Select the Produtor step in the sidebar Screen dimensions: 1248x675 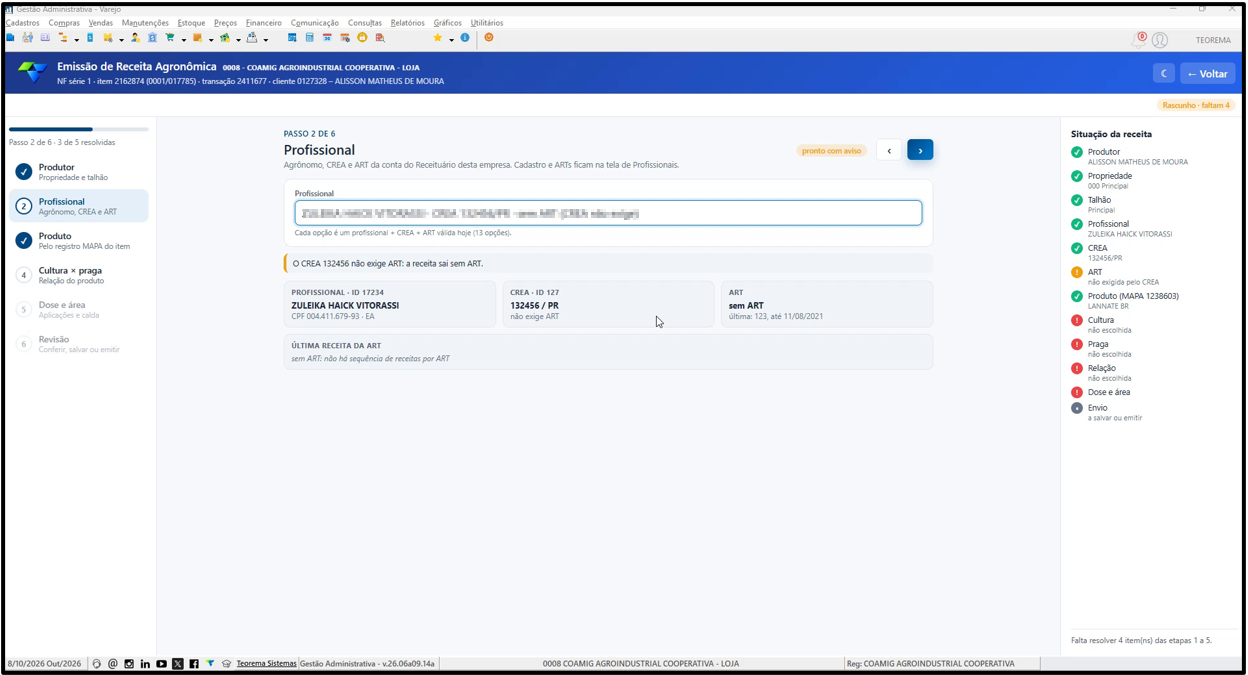point(79,172)
